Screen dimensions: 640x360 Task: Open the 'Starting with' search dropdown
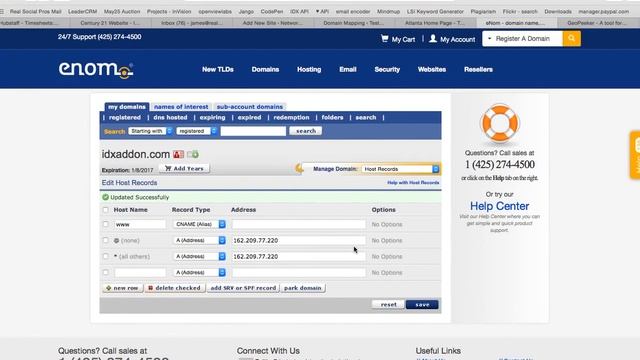coord(150,131)
